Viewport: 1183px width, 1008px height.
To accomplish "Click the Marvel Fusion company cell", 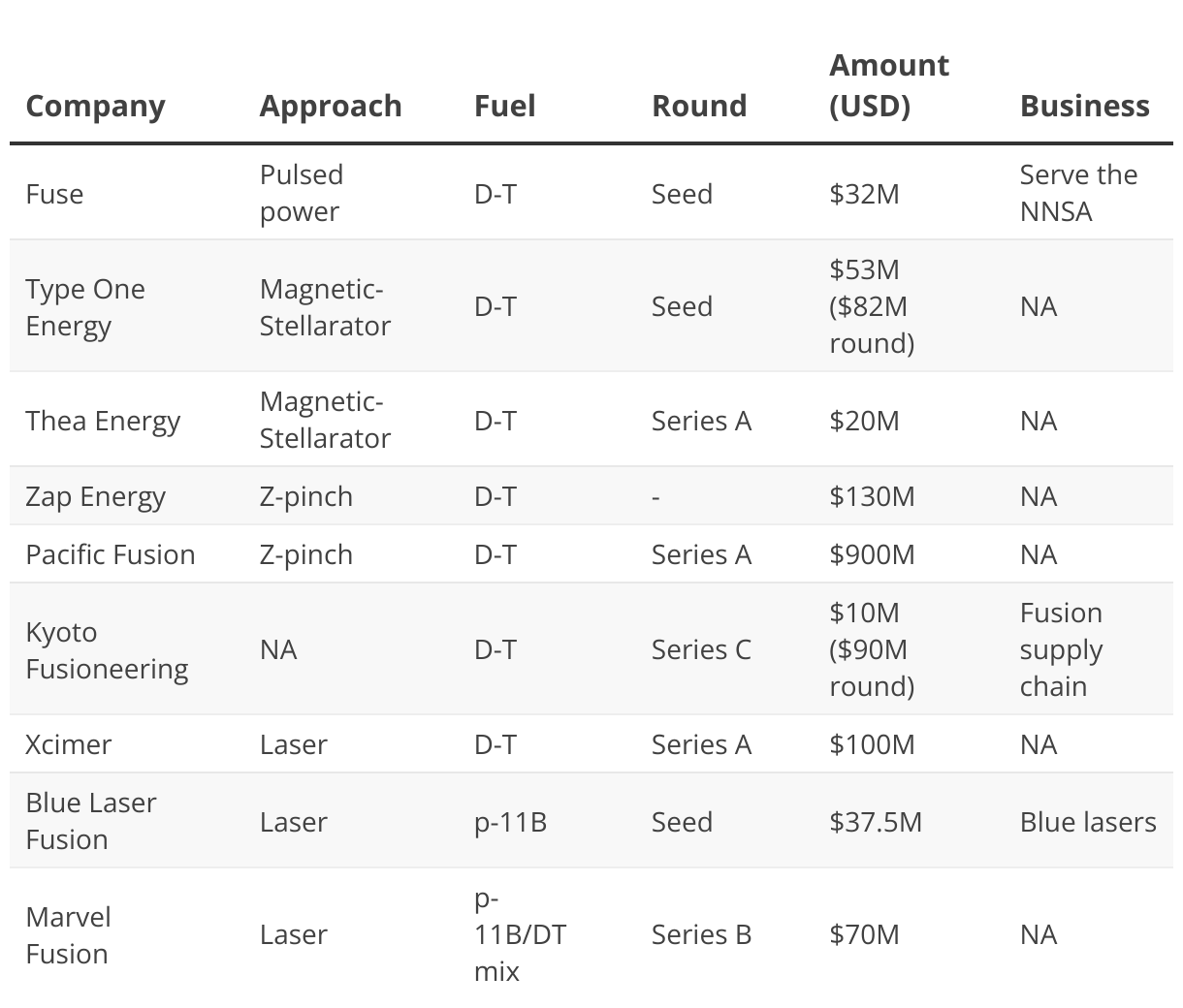I will pos(68,934).
